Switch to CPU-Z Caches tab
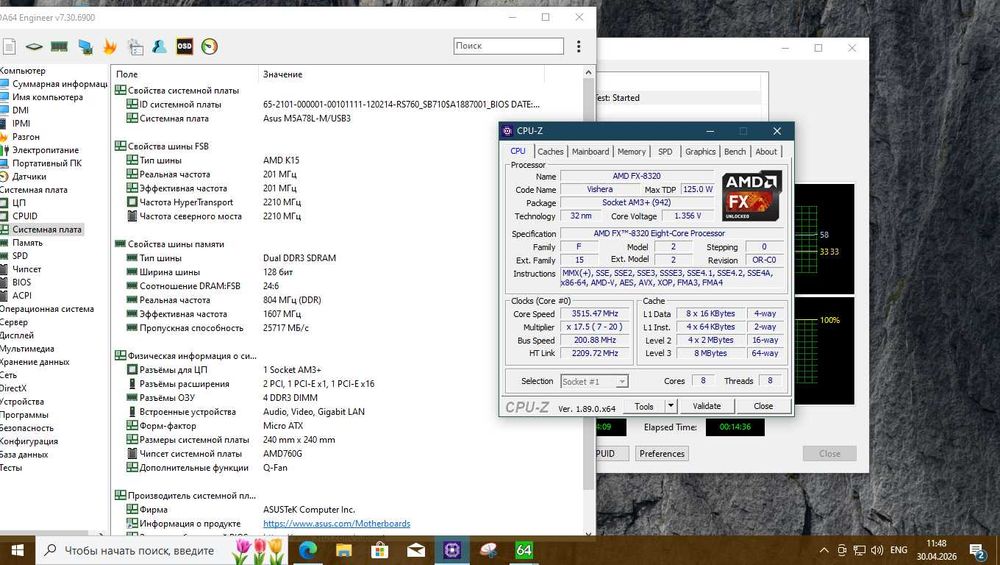 pyautogui.click(x=550, y=152)
